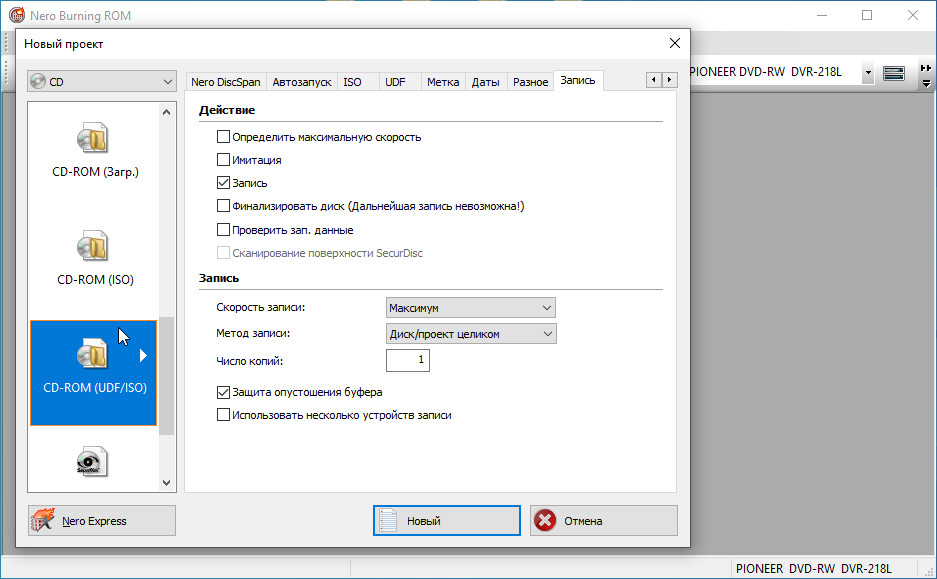Click the arrow on the selected UDF/ISO item
This screenshot has height=579, width=937.
point(143,356)
